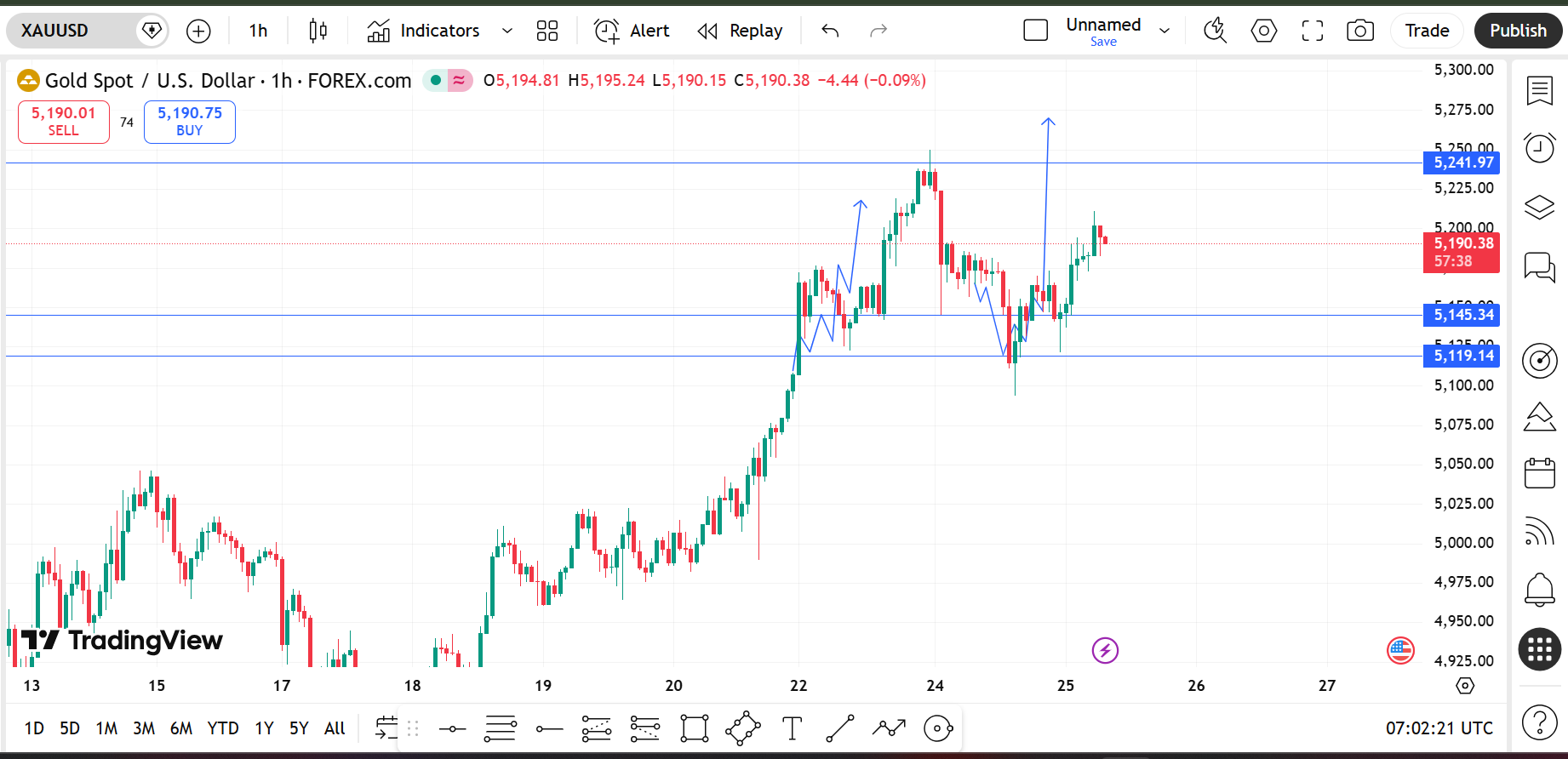The width and height of the screenshot is (1568, 759).
Task: Open the timezone menu at 07:02:21 UTC
Action: click(x=1439, y=728)
